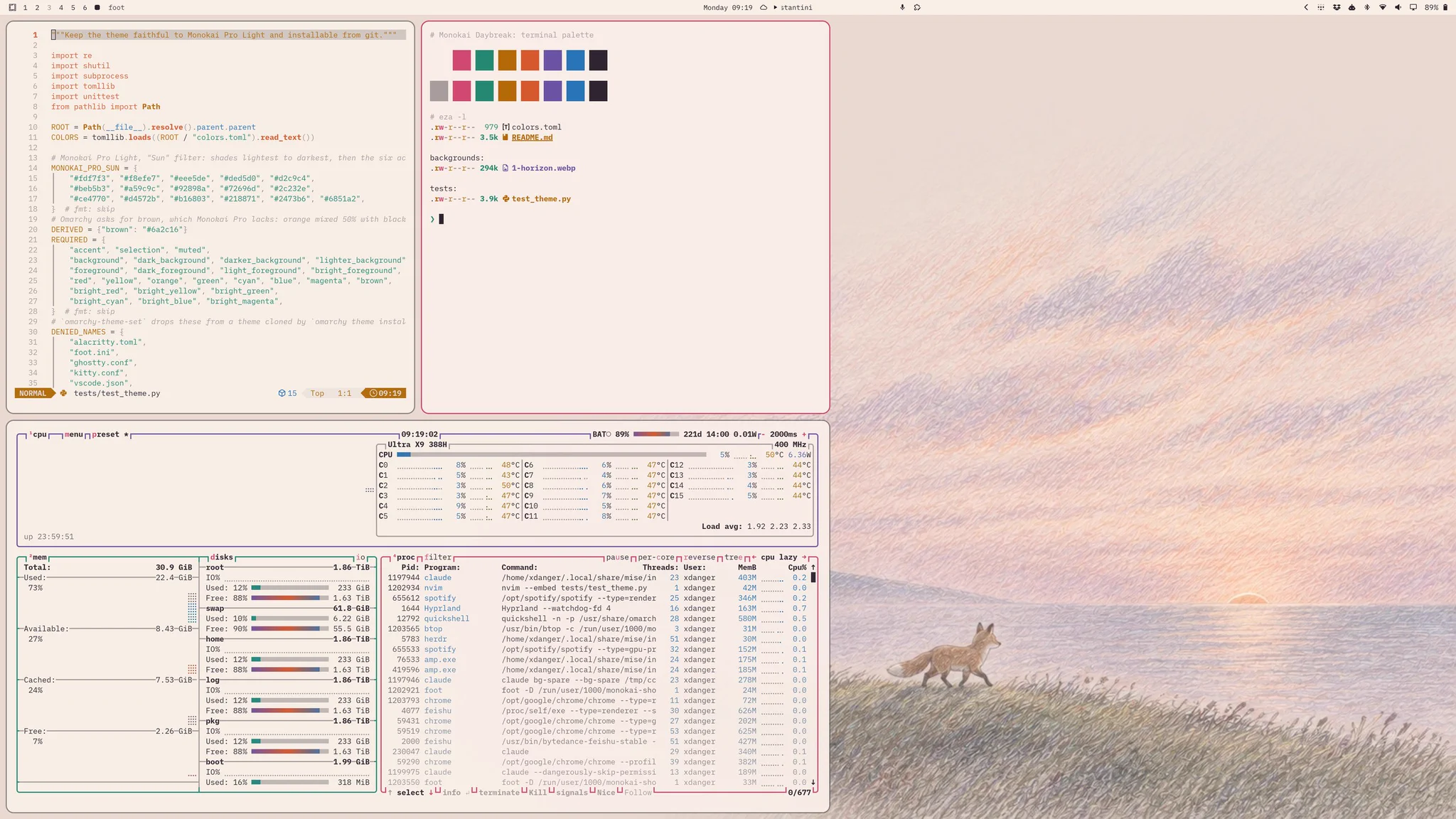Click the clock icon in nvim statusline
1456x819 pixels.
tap(373, 393)
